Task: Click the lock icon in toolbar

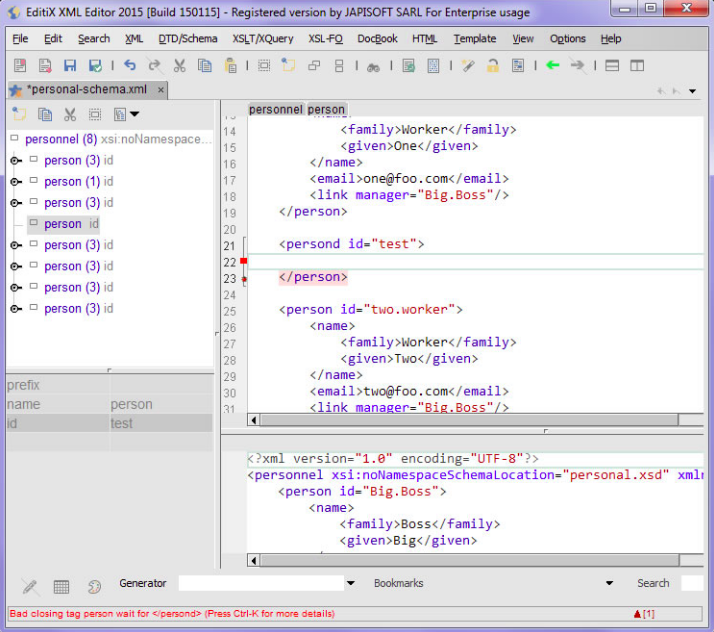Action: click(492, 66)
